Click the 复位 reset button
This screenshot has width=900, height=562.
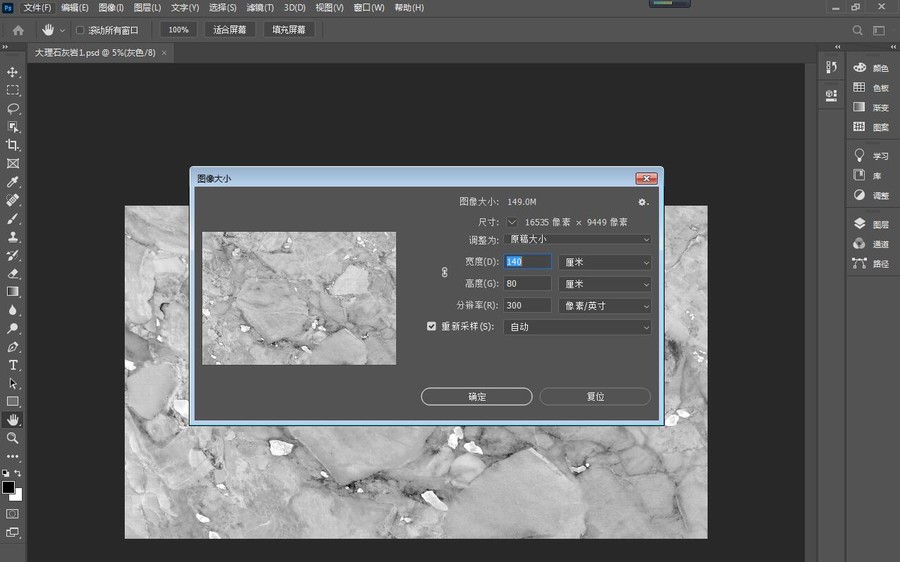tap(595, 397)
